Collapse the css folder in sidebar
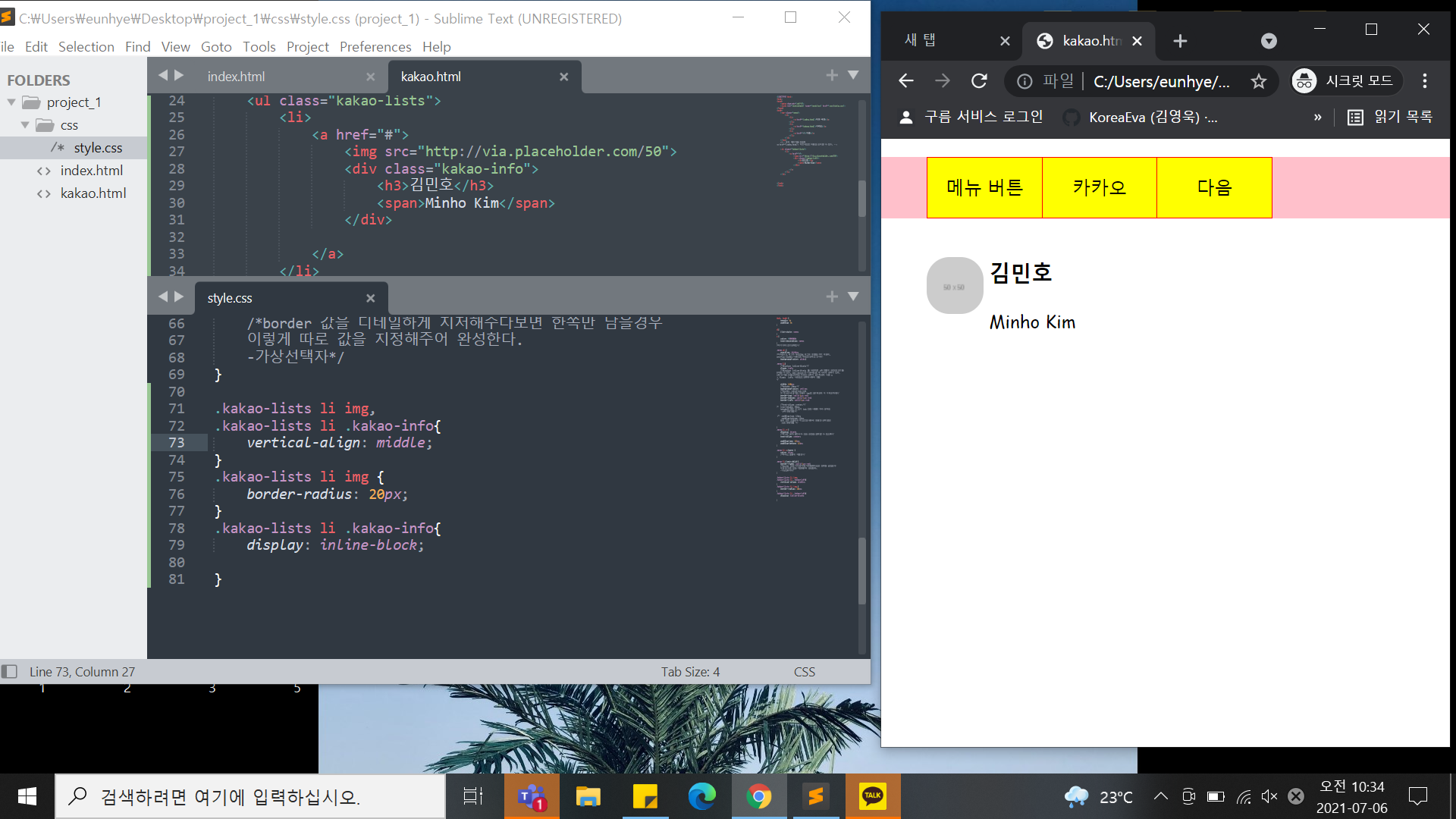Viewport: 1456px width, 819px height. click(25, 125)
